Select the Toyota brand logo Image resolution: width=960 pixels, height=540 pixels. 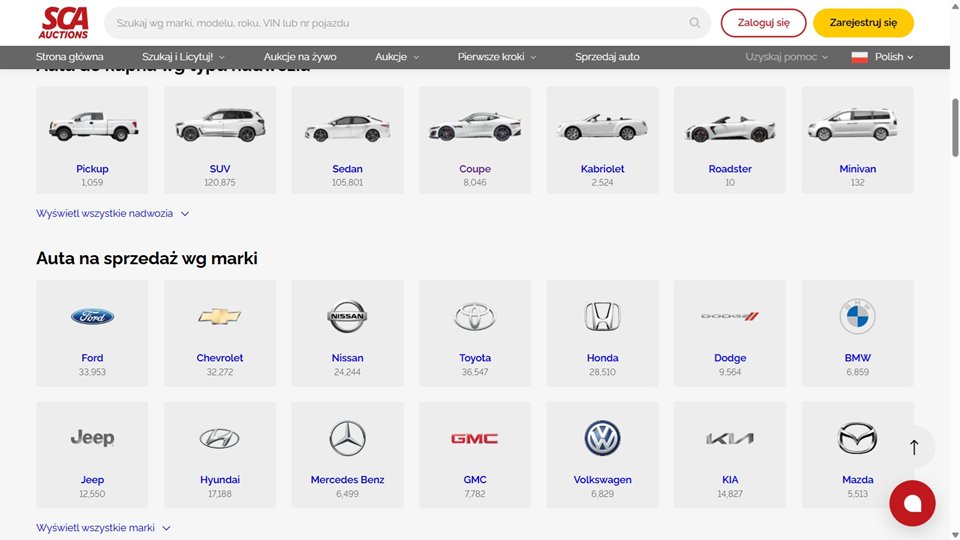click(x=474, y=317)
